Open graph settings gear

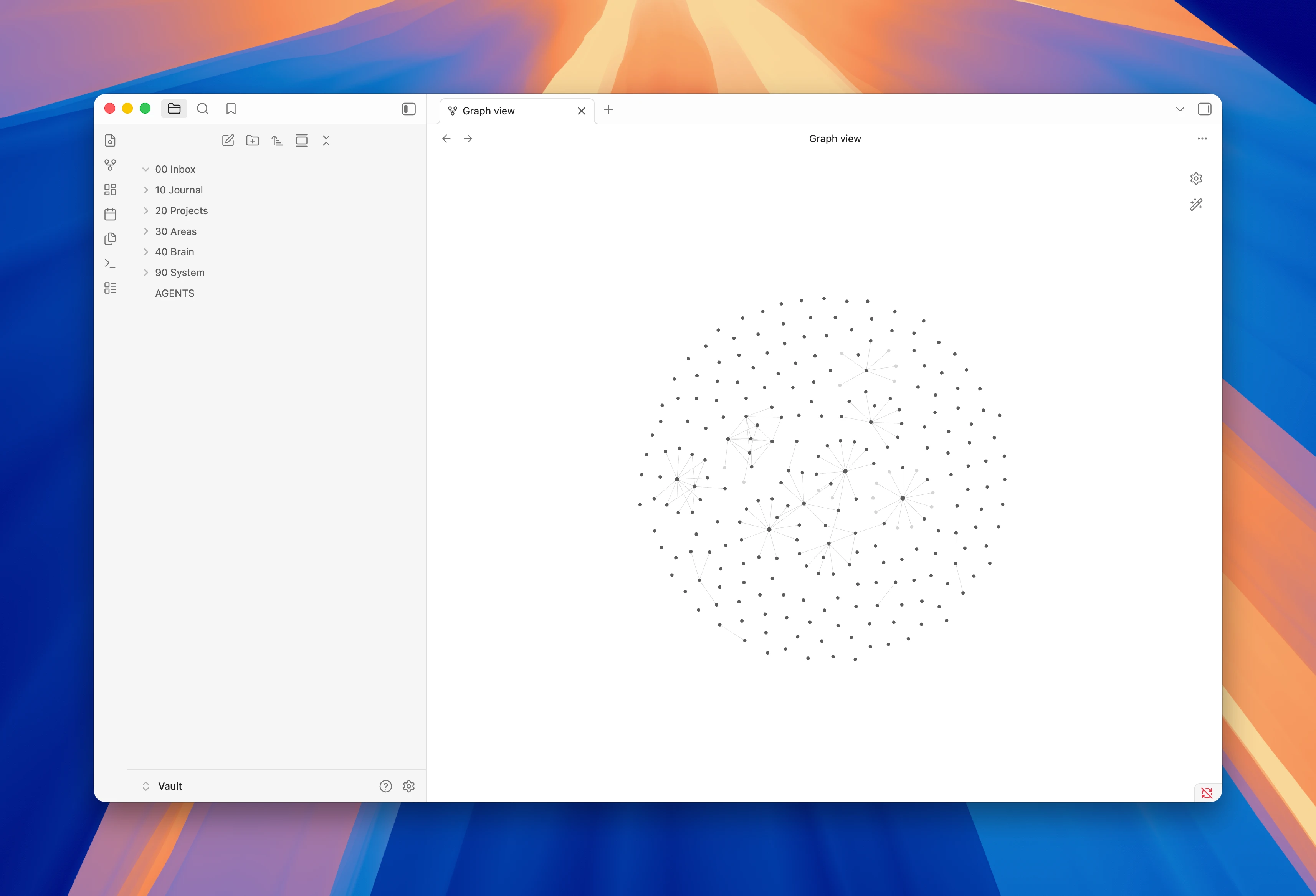(1196, 179)
